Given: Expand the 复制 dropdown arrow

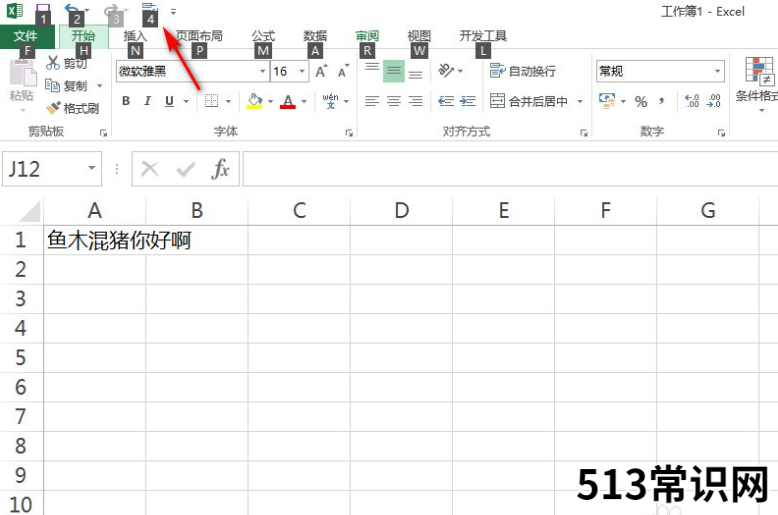Looking at the screenshot, I should [x=100, y=86].
